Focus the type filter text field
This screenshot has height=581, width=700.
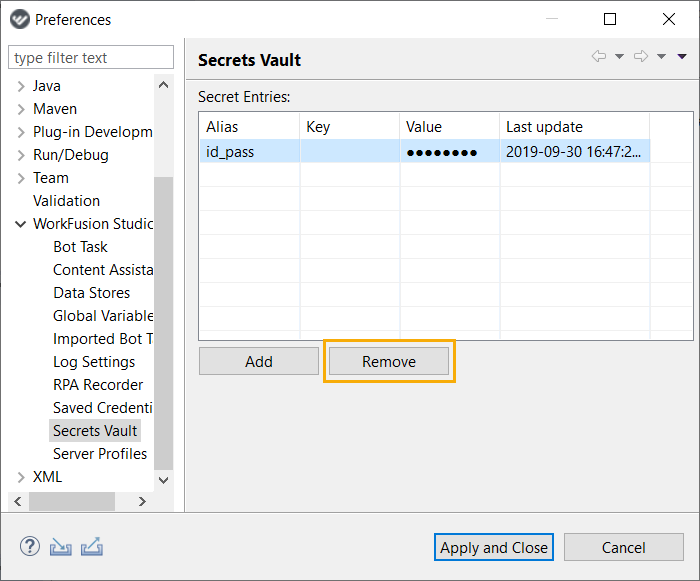(91, 57)
